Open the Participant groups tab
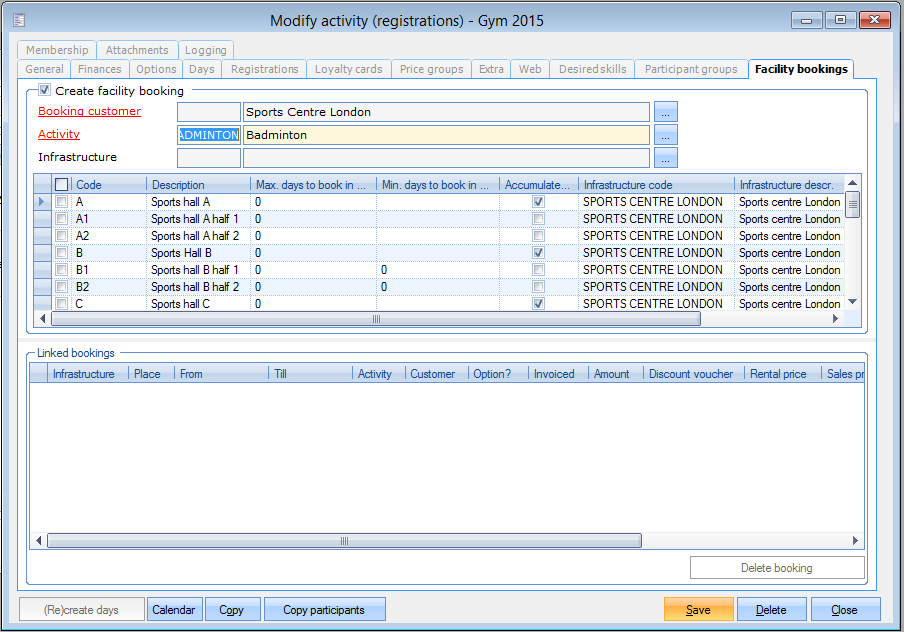 [691, 69]
